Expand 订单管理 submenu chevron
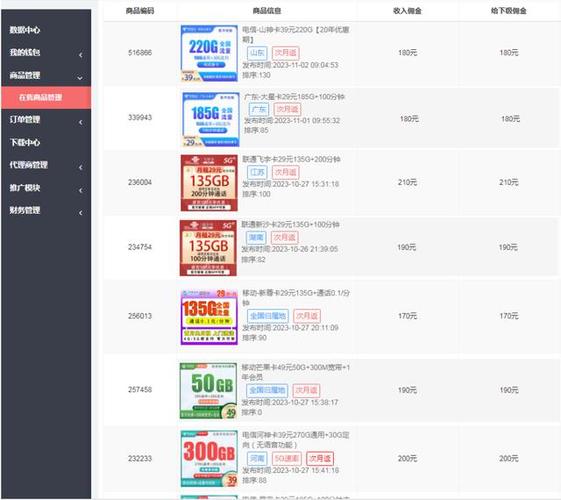This screenshot has height=500, width=561. coord(81,122)
